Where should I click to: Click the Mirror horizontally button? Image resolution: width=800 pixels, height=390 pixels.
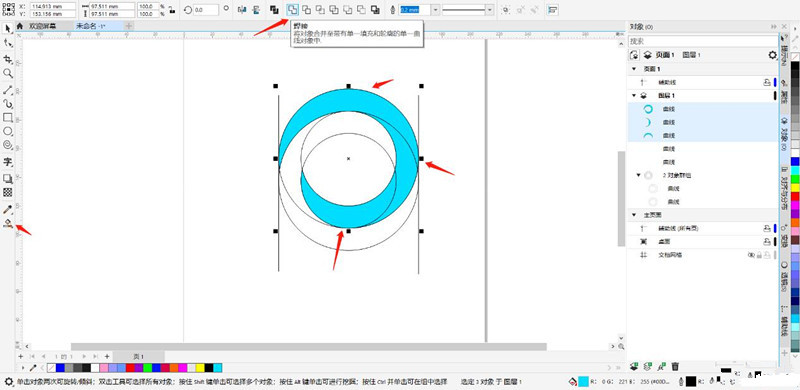pos(242,10)
